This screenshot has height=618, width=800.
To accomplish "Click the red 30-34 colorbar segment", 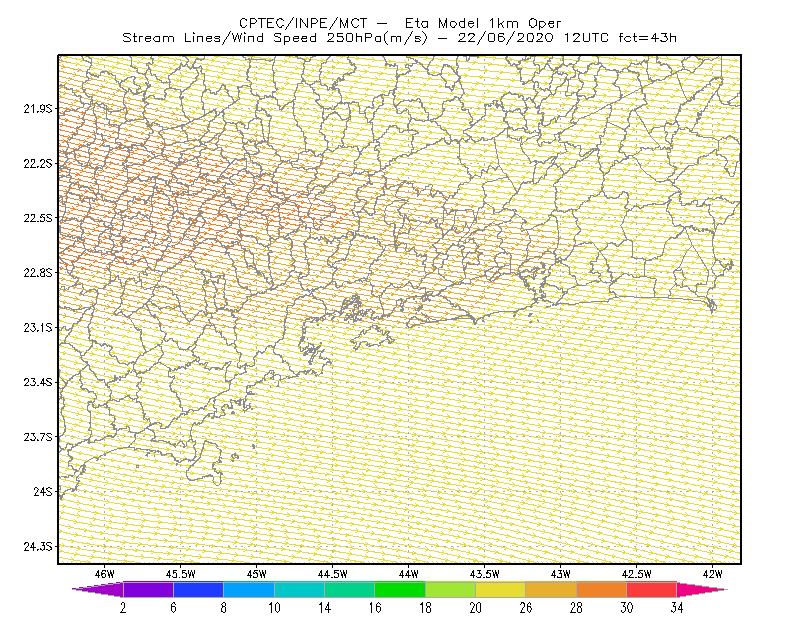I will pyautogui.click(x=652, y=589).
